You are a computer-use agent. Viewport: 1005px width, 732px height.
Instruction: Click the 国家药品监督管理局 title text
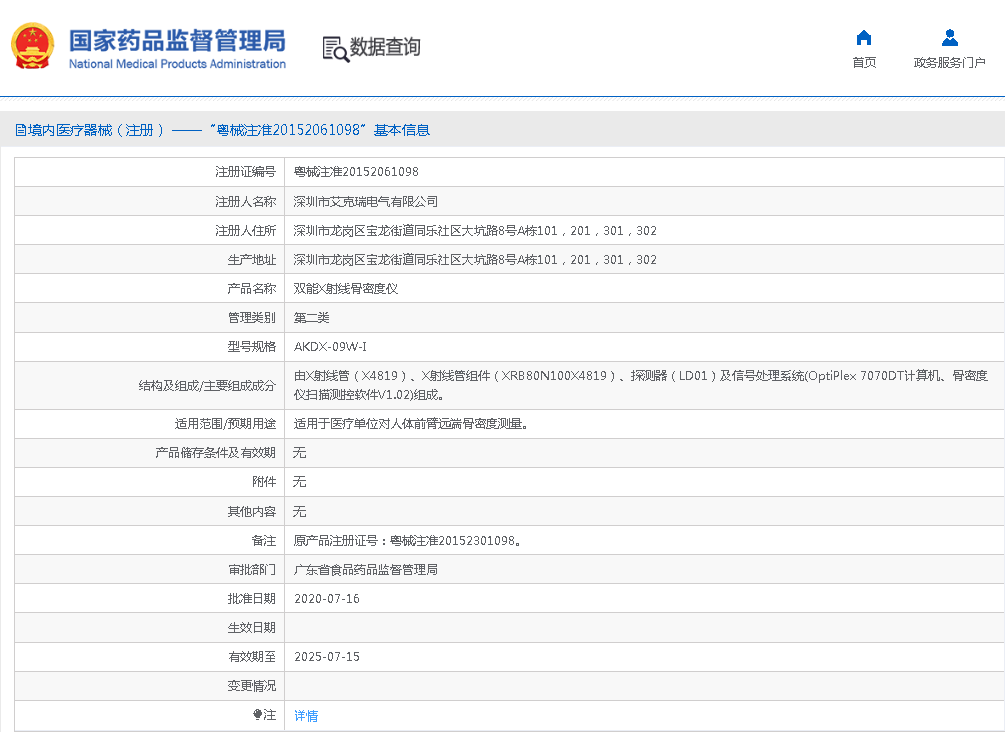177,40
